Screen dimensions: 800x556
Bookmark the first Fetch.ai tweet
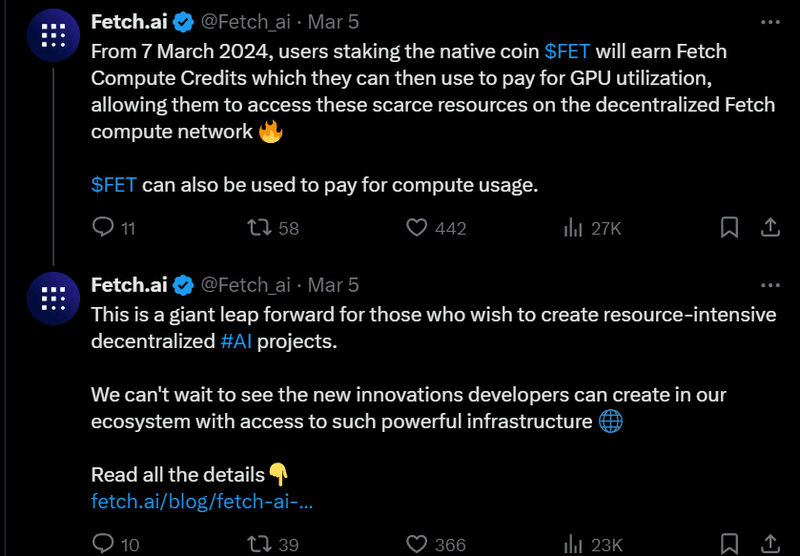pyautogui.click(x=730, y=228)
